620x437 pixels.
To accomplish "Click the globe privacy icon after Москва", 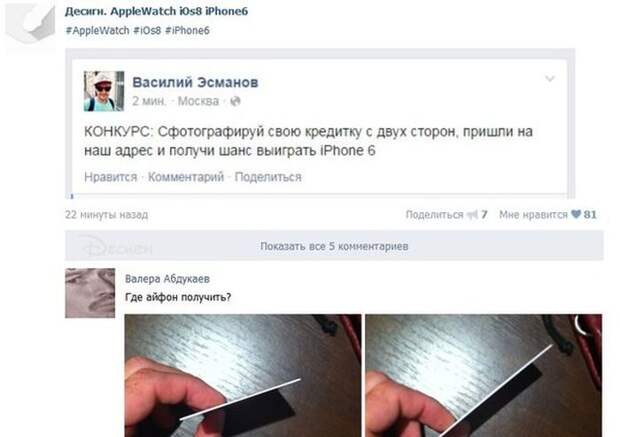I will [x=235, y=101].
